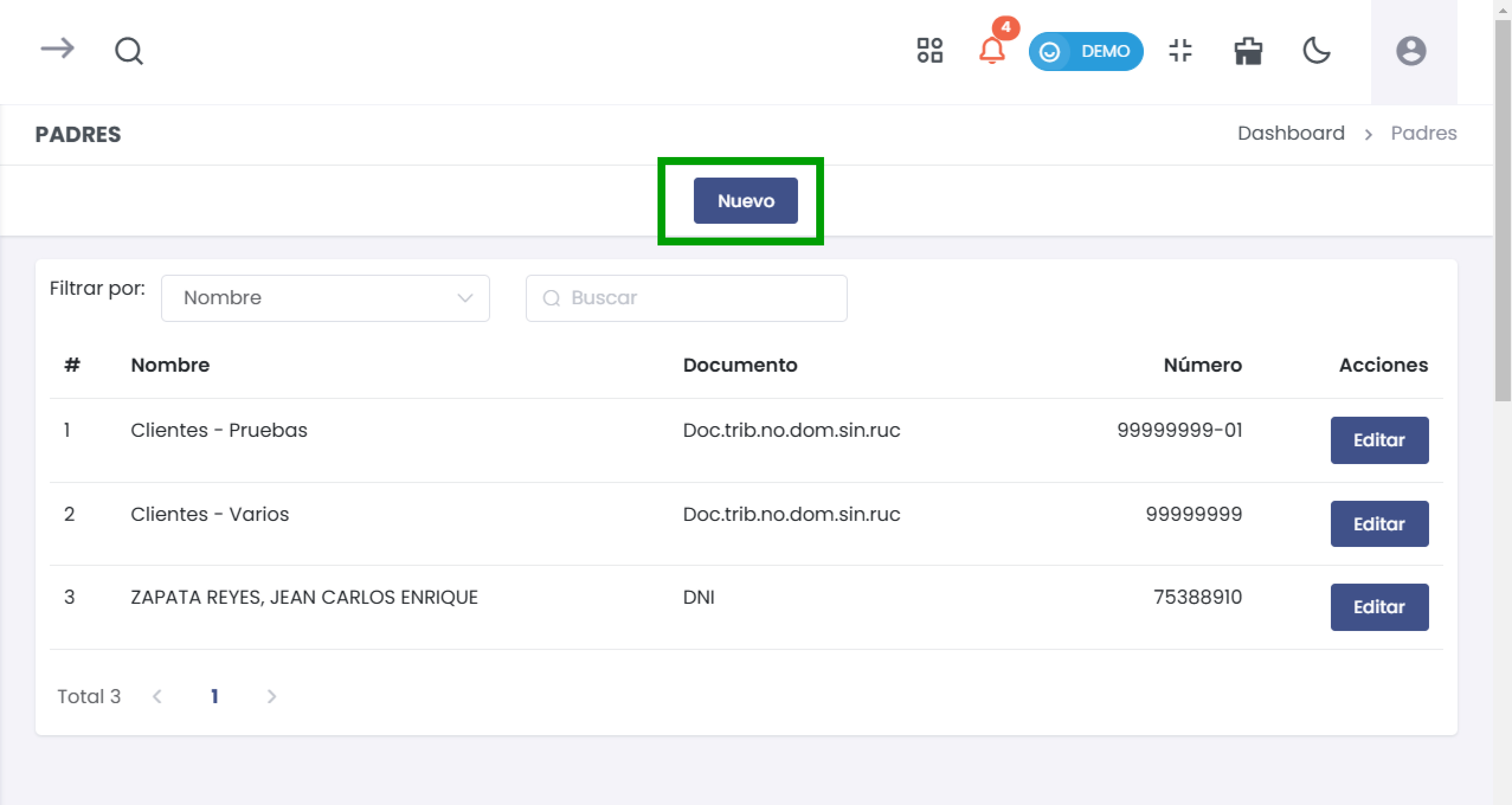Edit the ZAPATA REYES record
1512x805 pixels.
click(1379, 607)
